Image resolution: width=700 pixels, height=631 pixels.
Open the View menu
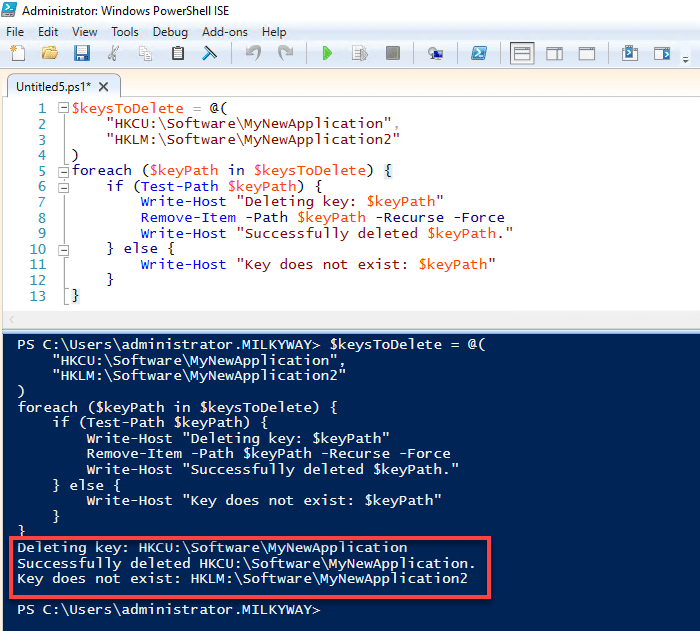pos(84,32)
